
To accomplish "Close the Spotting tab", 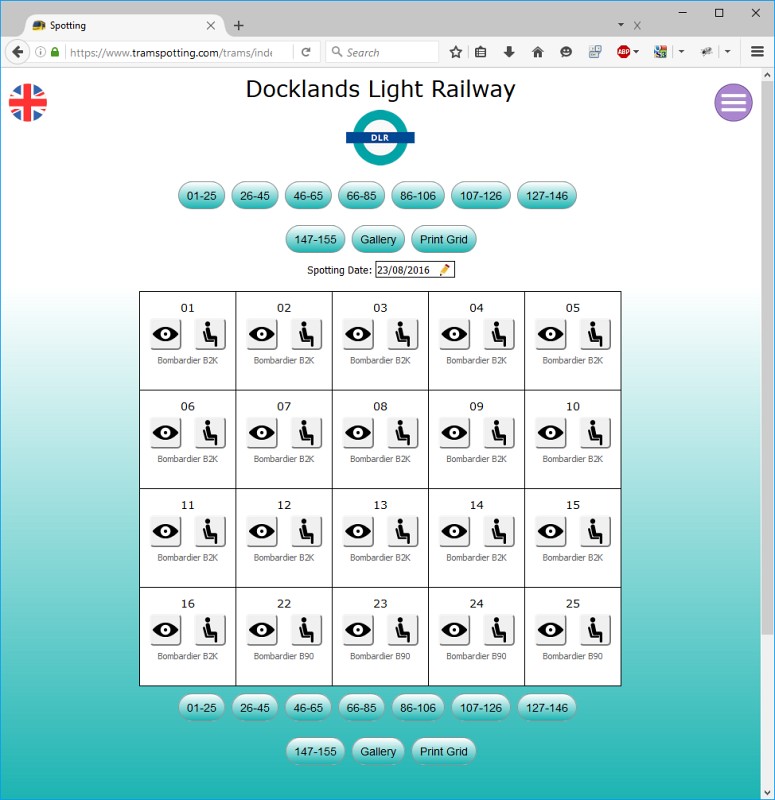I will (x=211, y=26).
